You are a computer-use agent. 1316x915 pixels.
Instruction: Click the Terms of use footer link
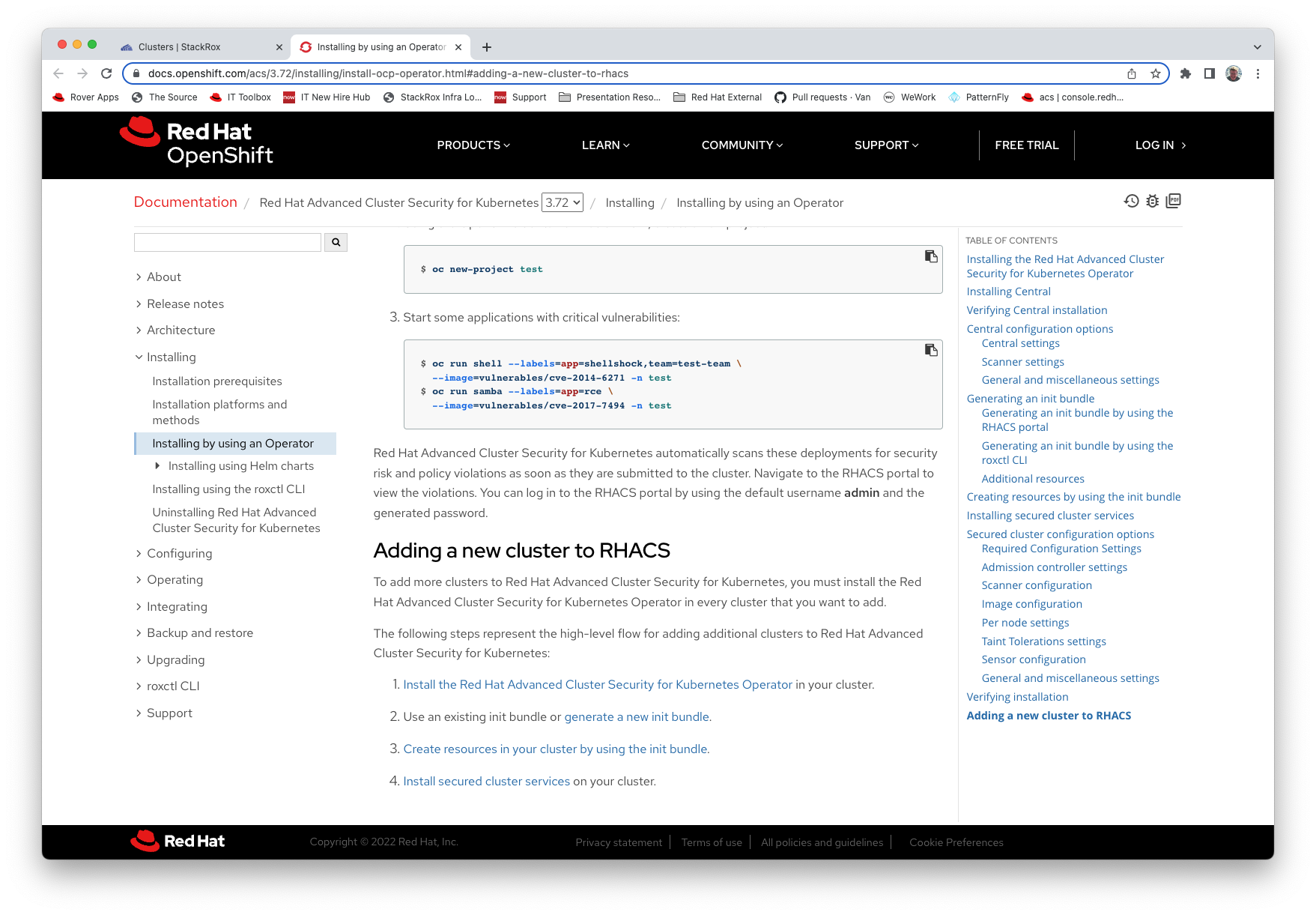(712, 842)
